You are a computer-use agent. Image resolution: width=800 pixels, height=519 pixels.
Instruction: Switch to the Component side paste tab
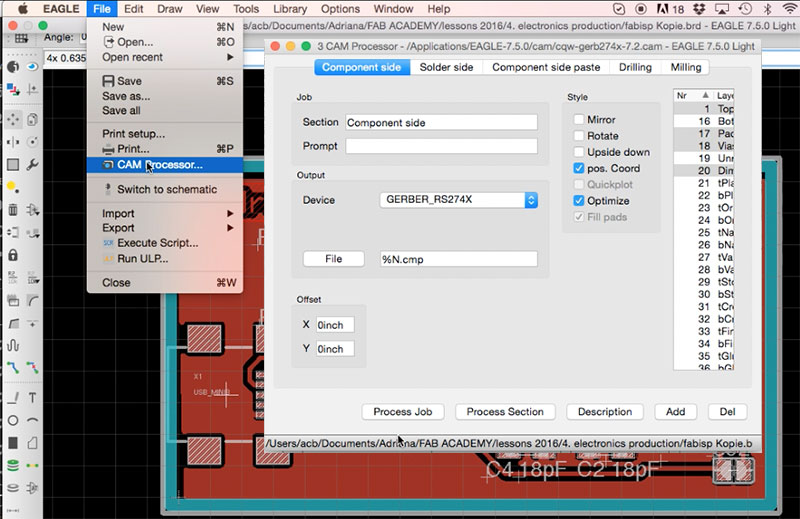click(546, 67)
